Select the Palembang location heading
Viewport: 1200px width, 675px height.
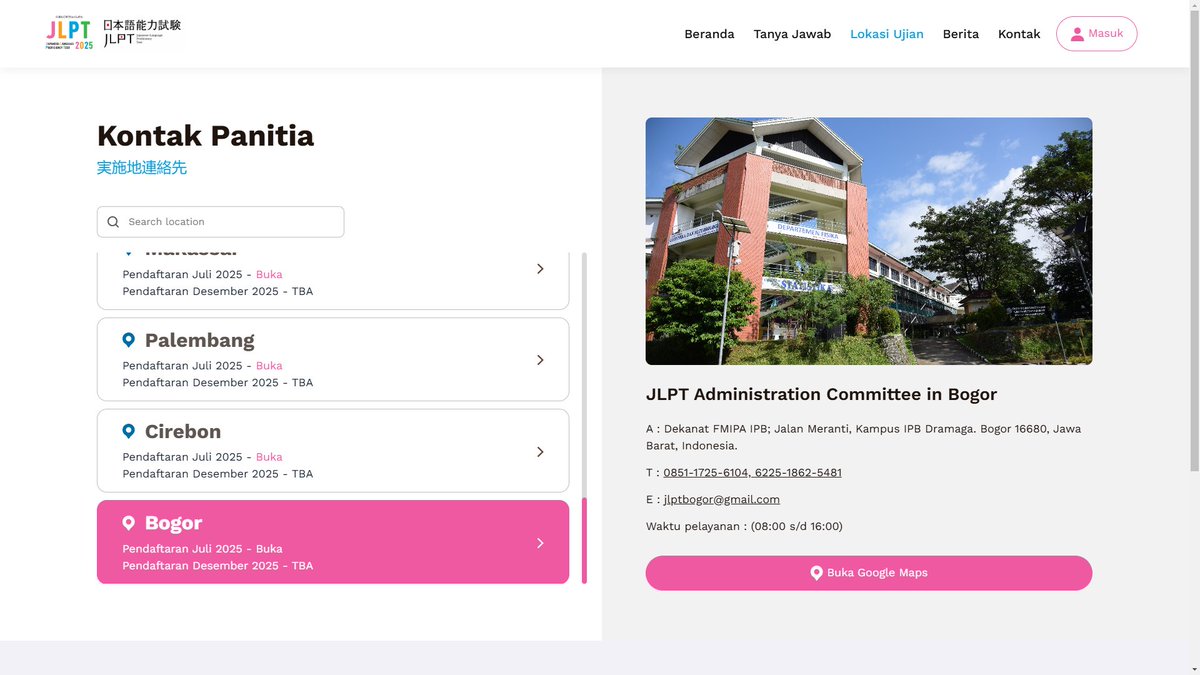click(x=199, y=340)
